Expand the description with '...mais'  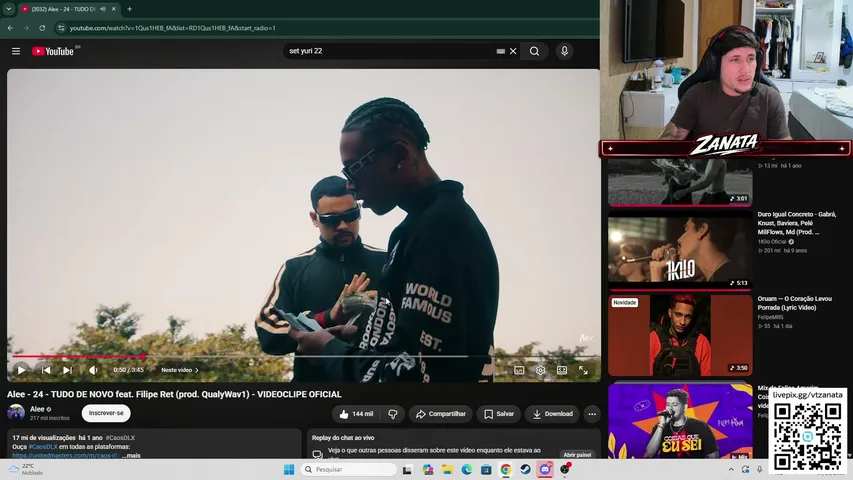pos(131,456)
